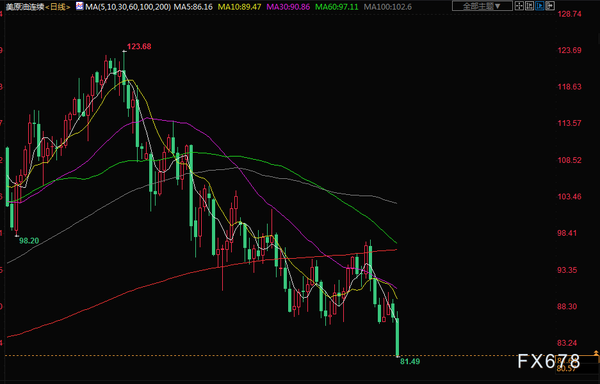
Task: Click the 81.49 latest low marker
Action: [x=410, y=361]
